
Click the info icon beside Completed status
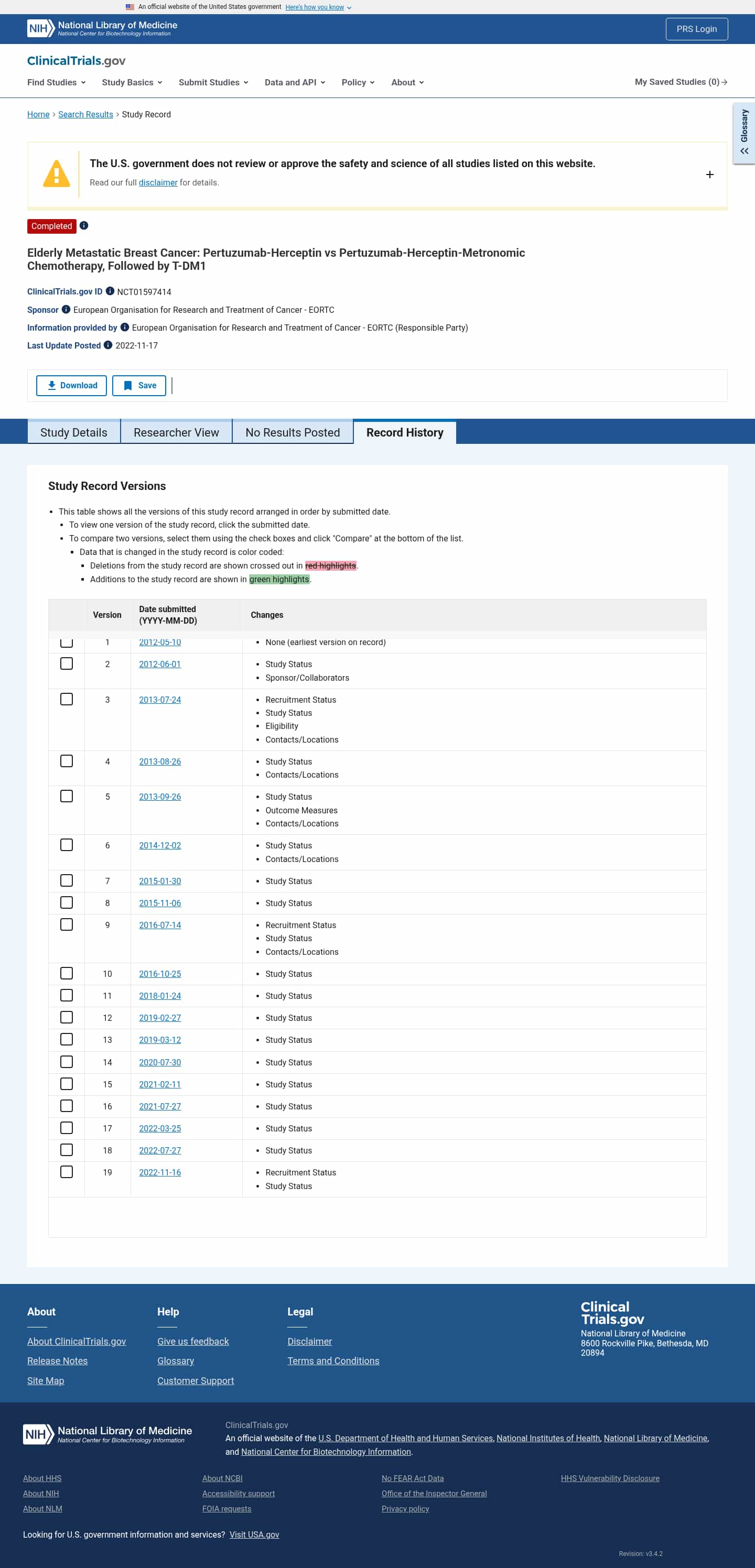(x=84, y=226)
